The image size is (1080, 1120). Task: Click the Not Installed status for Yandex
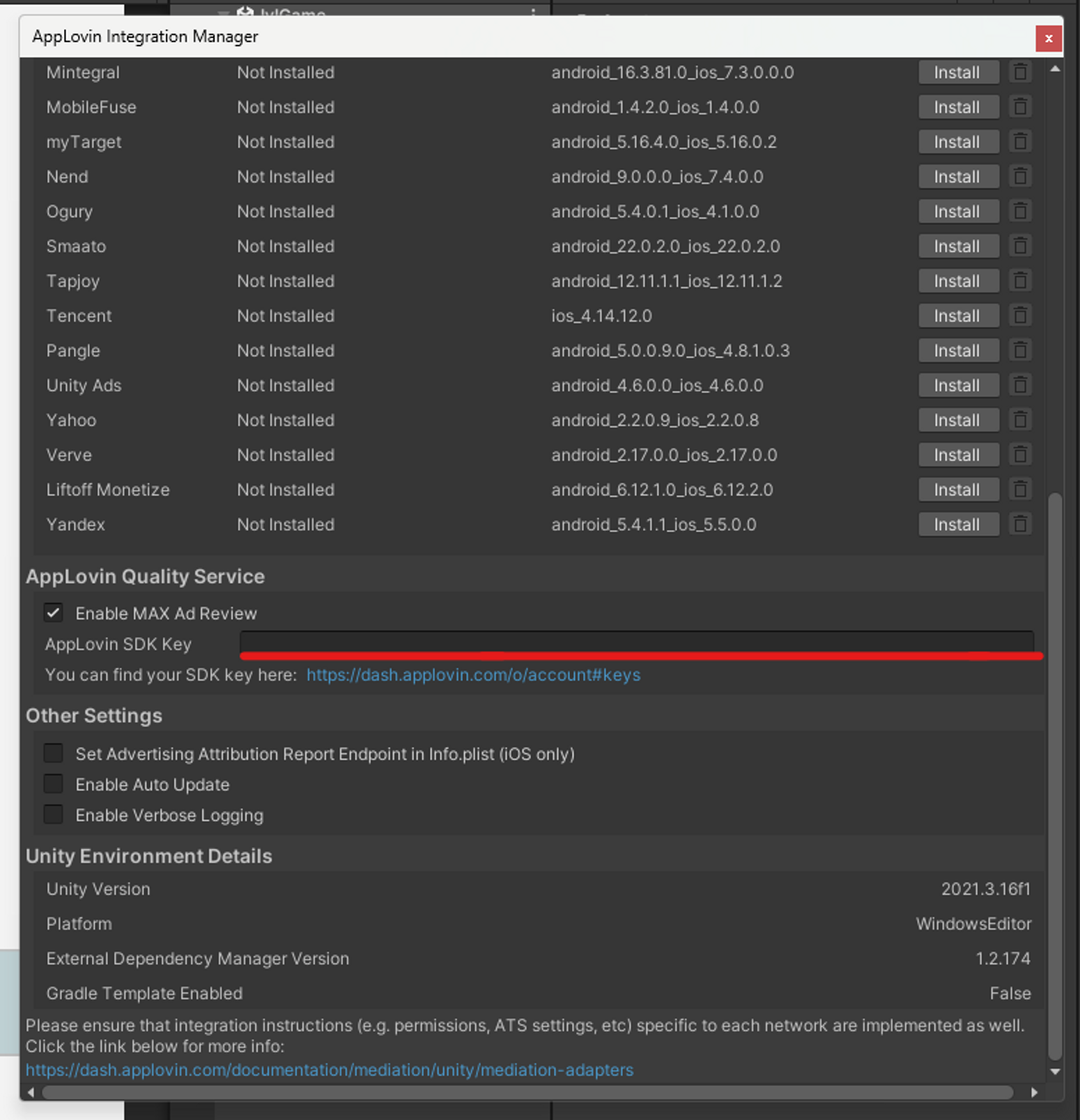tap(286, 525)
